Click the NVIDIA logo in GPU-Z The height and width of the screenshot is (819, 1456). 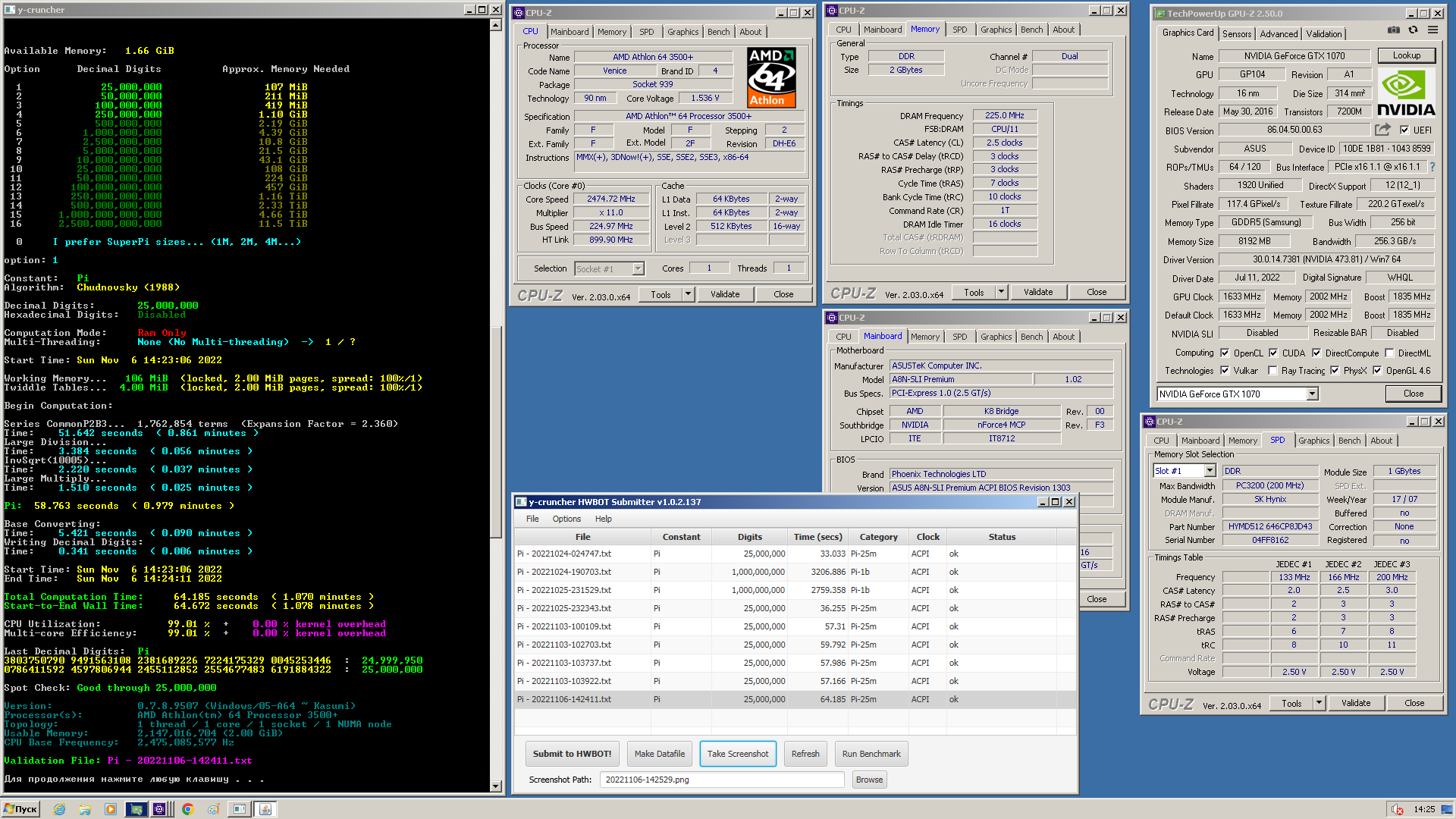point(1406,93)
